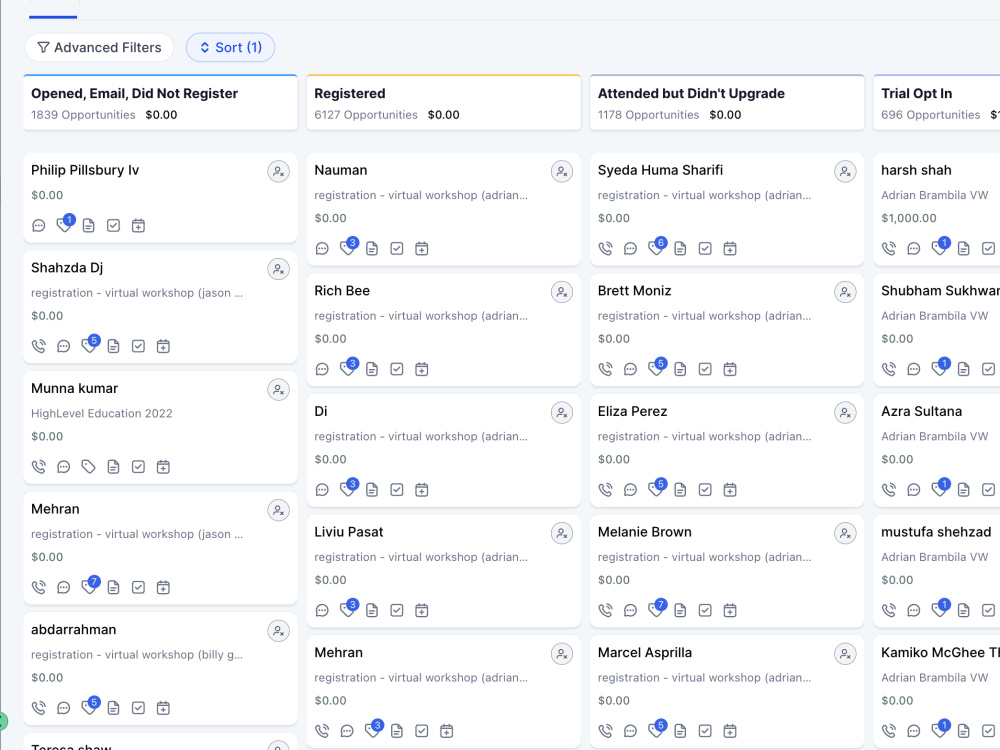Click the phone icon on Brett Moniz card
The height and width of the screenshot is (750, 1000).
605,369
